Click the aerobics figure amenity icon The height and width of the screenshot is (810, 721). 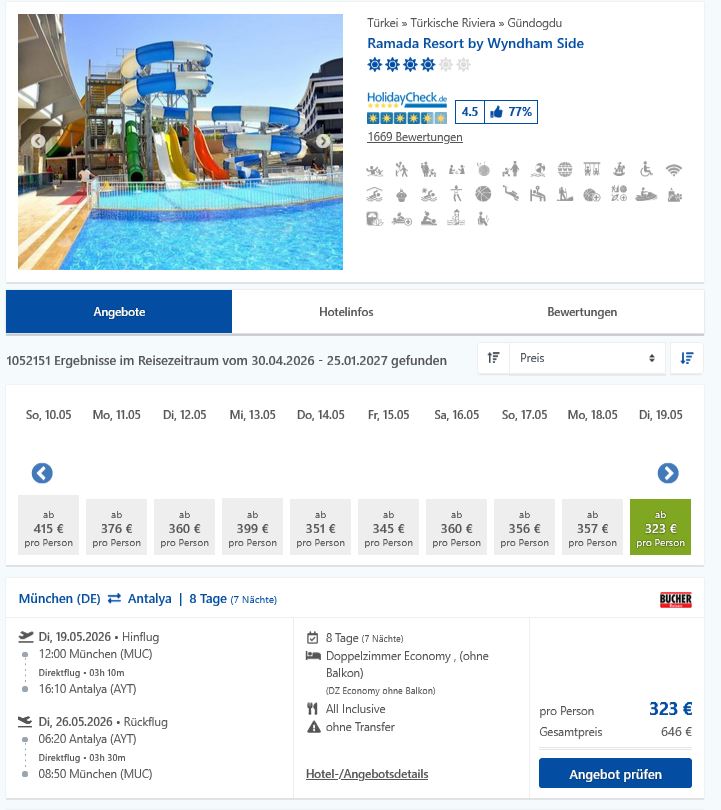click(x=456, y=195)
